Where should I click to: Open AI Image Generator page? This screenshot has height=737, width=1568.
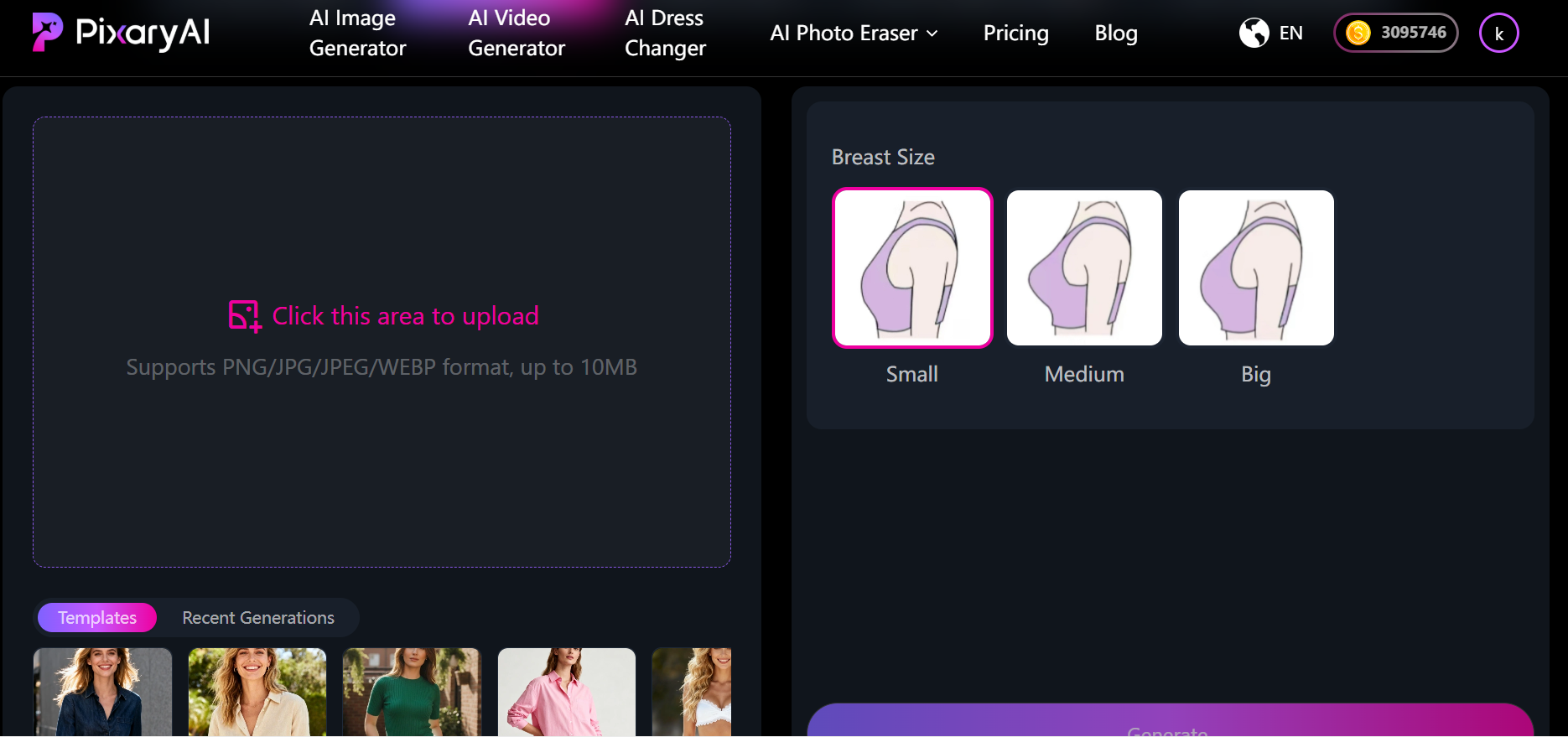pos(357,34)
